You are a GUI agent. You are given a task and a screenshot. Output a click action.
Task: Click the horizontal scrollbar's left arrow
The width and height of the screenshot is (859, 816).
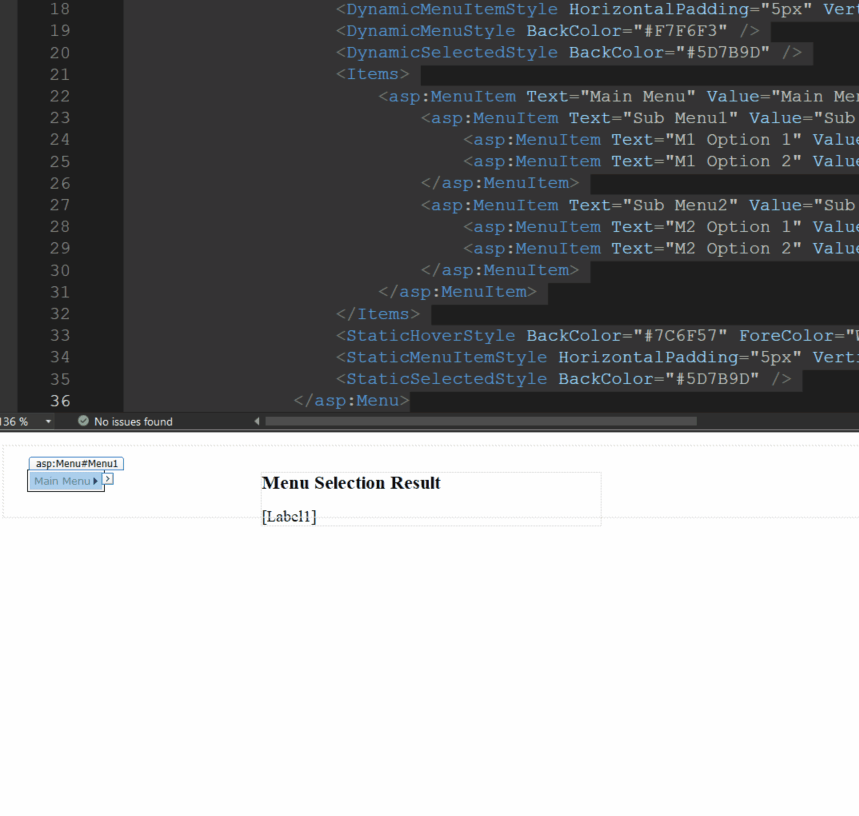tap(258, 421)
